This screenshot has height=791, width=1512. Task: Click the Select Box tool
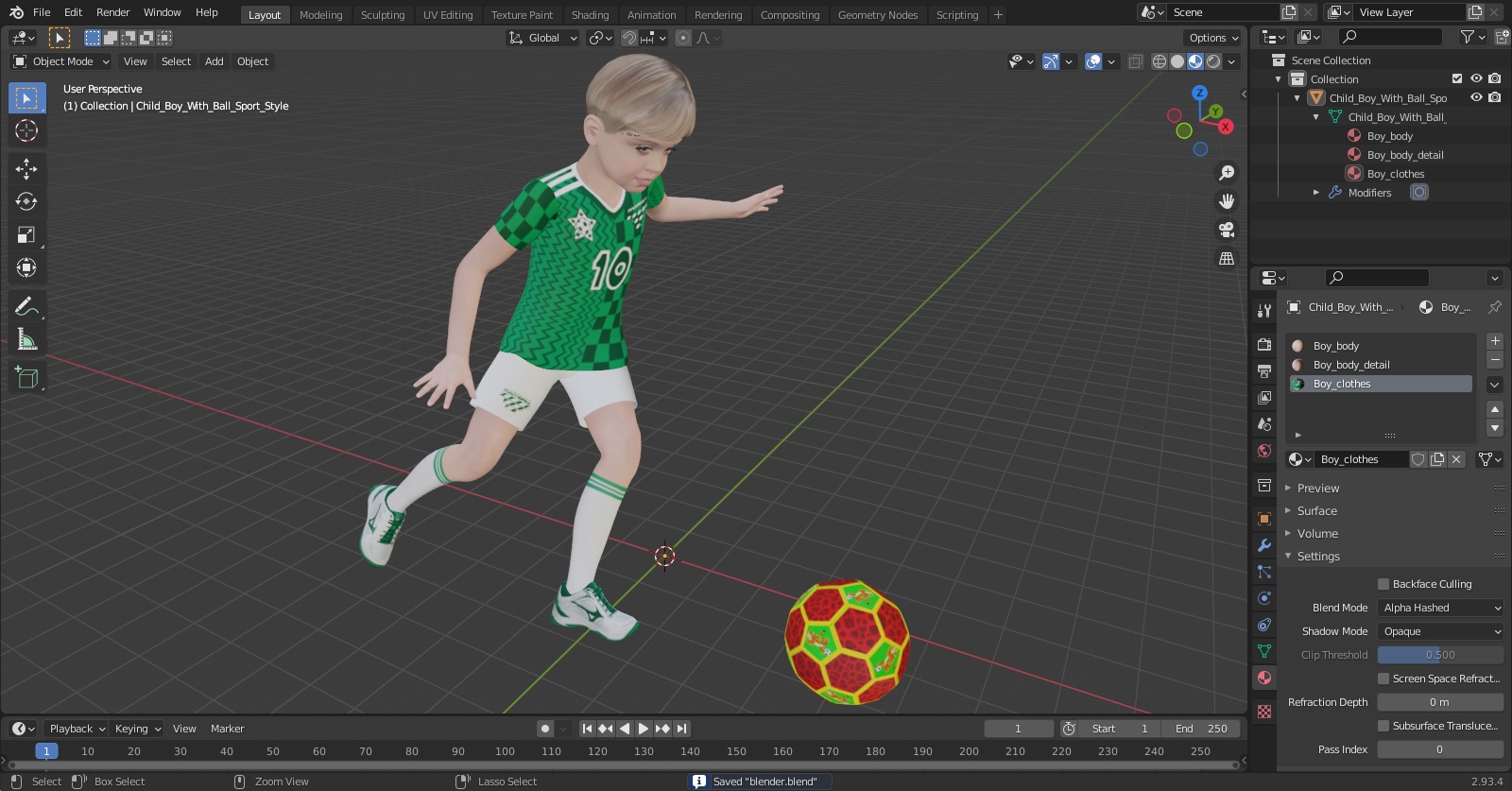coord(26,97)
